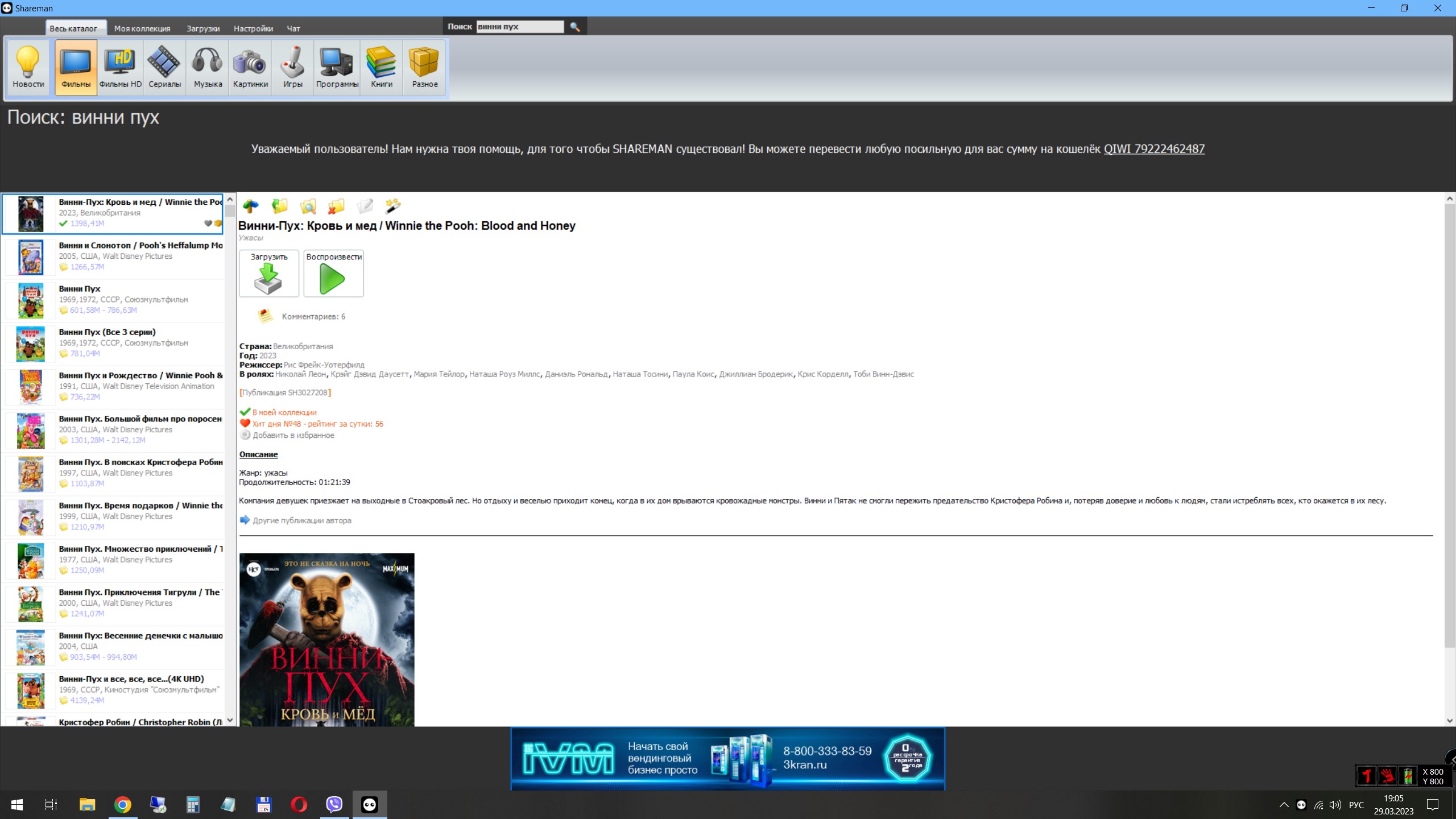
Task: Open the Музыка headphones category
Action: 208,67
